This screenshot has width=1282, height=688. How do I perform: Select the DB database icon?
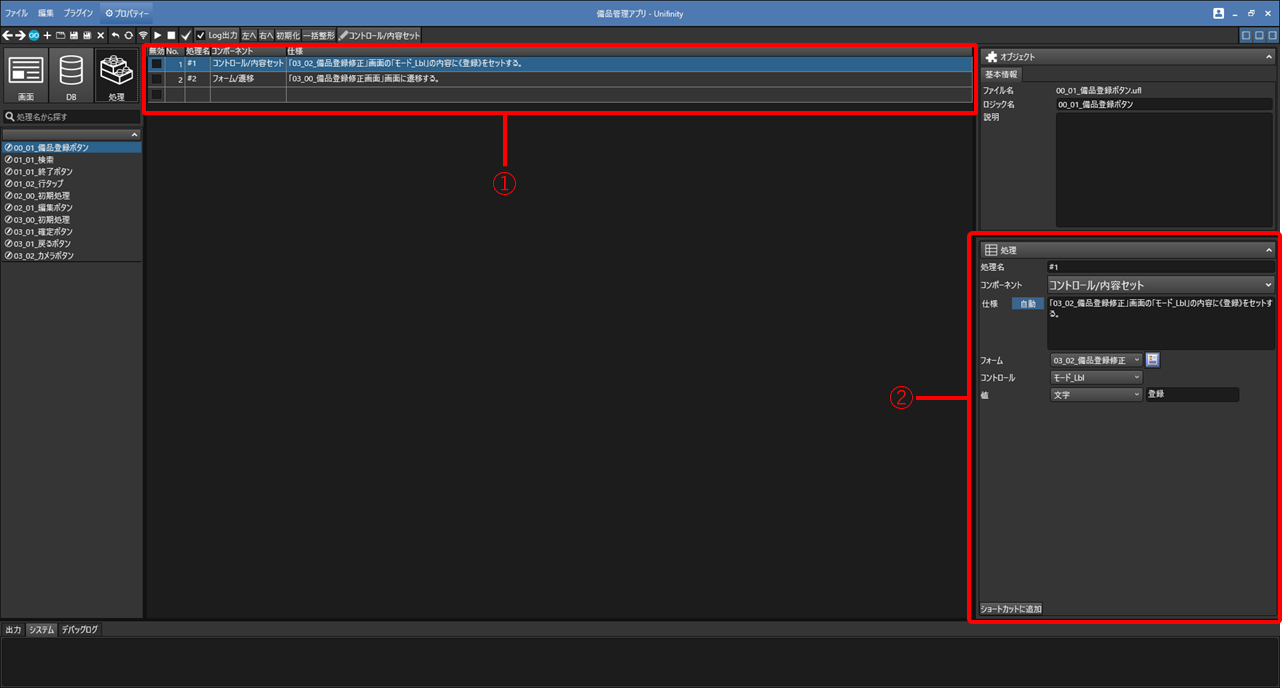click(x=71, y=76)
